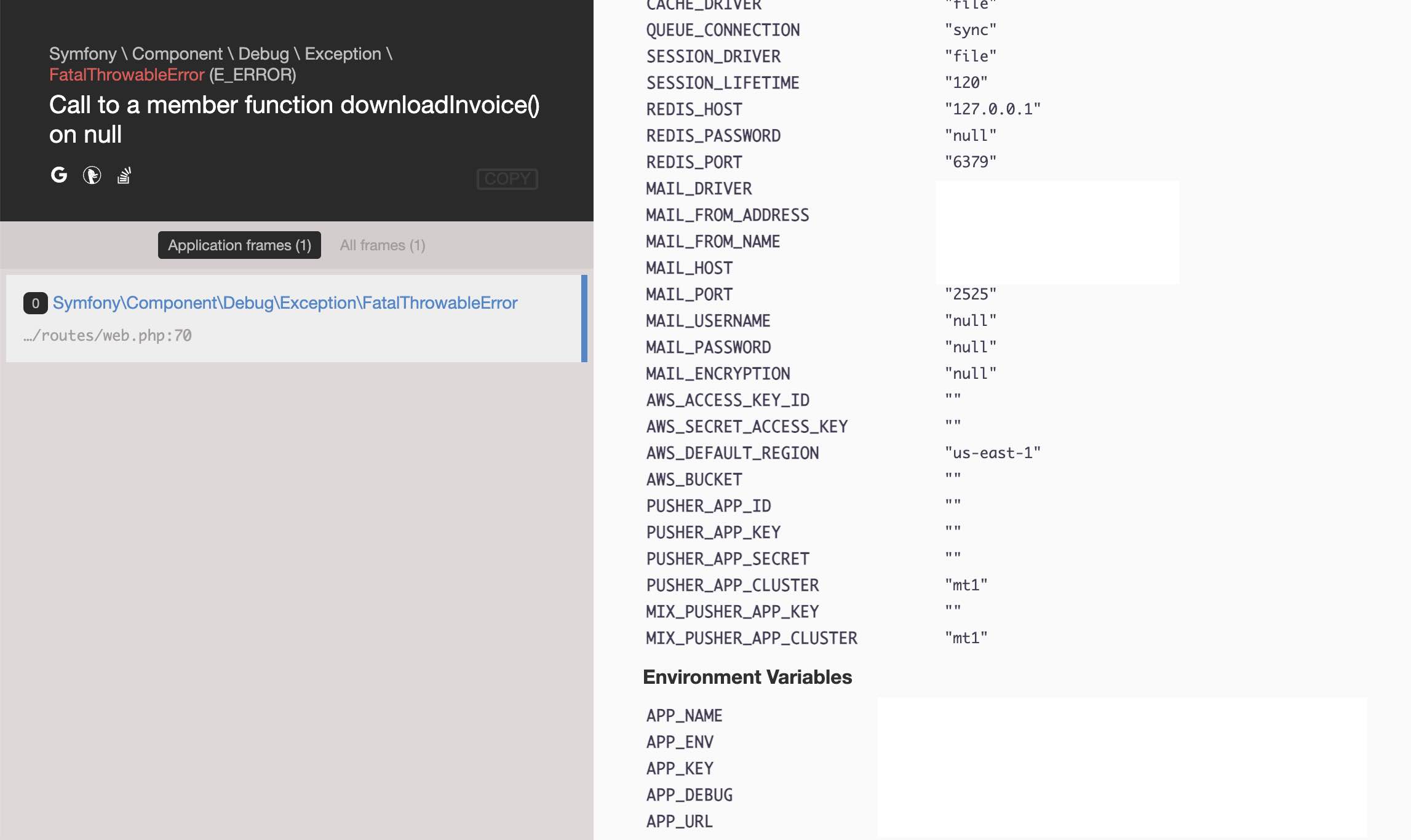Click the routes/web.php:70 file path

coord(108,335)
